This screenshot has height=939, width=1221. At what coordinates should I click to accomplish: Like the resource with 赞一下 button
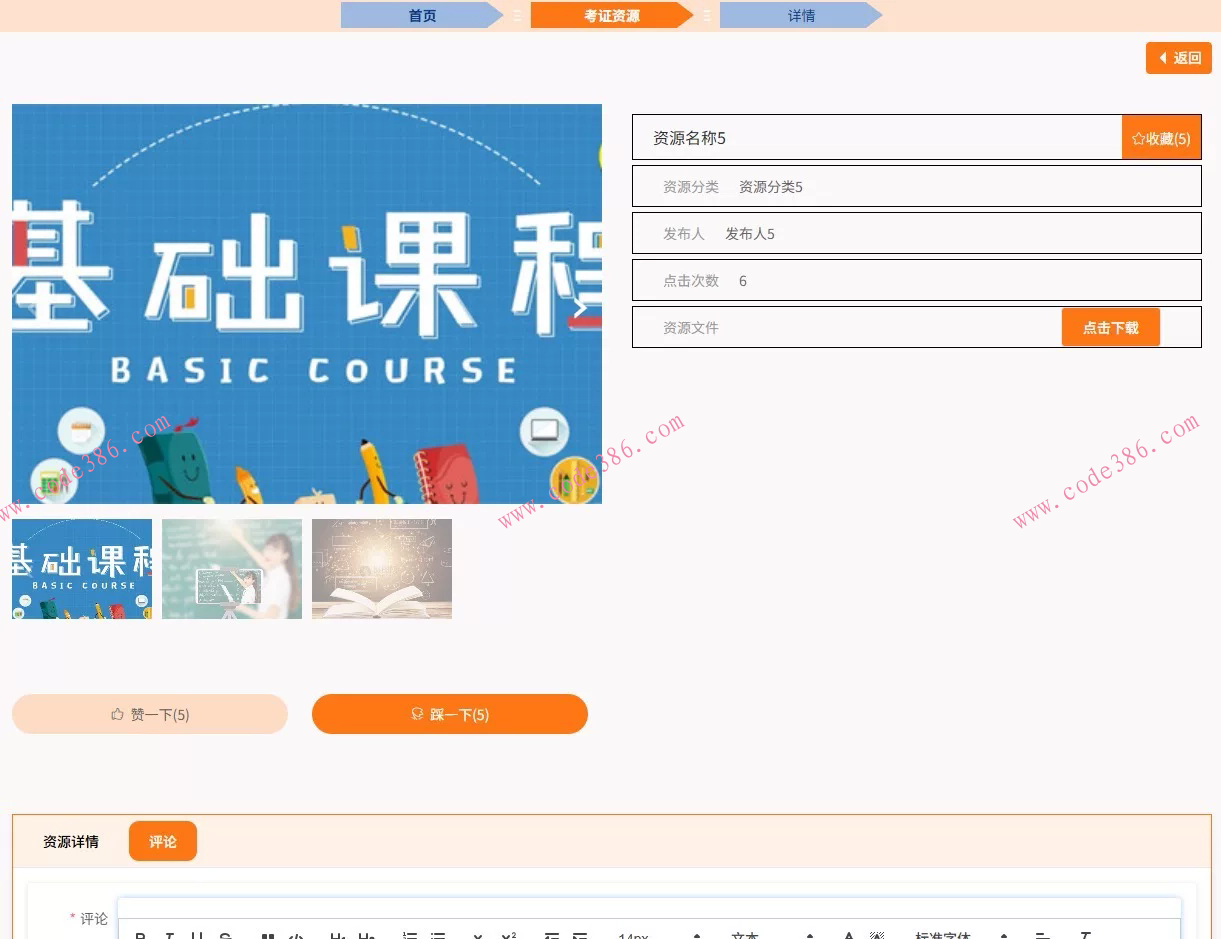149,714
